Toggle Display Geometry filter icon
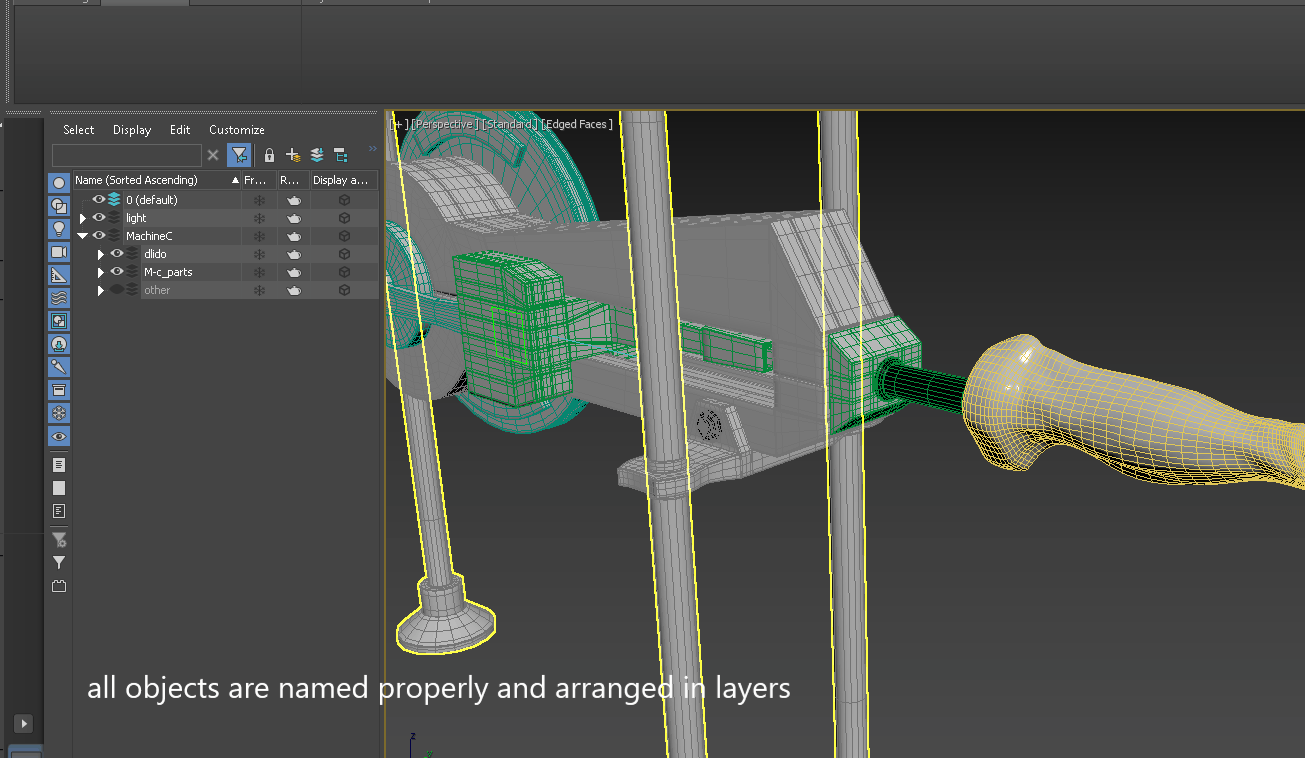 pyautogui.click(x=59, y=183)
